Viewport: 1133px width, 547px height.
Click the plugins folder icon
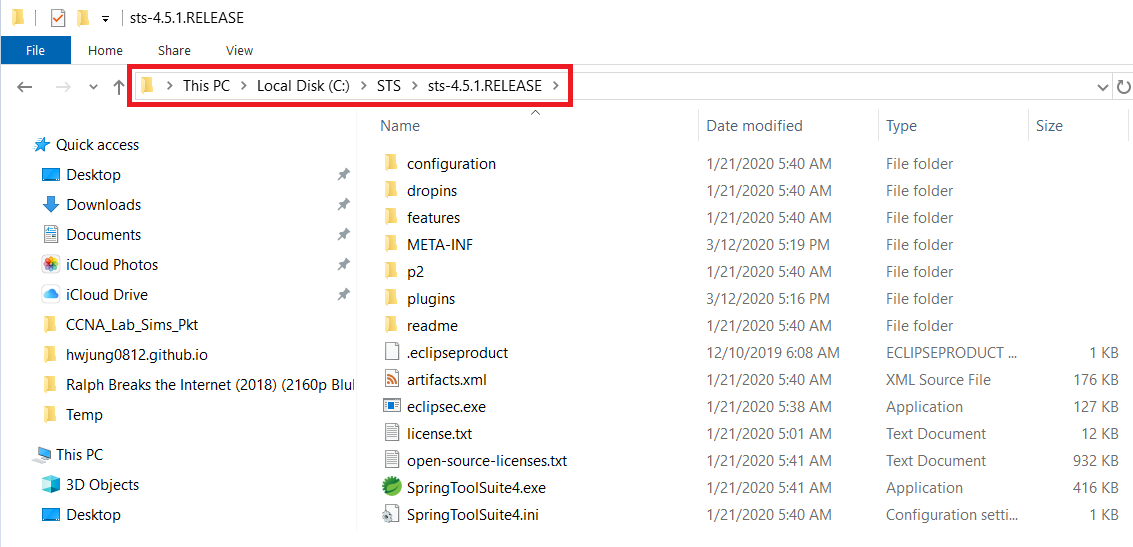[x=391, y=298]
